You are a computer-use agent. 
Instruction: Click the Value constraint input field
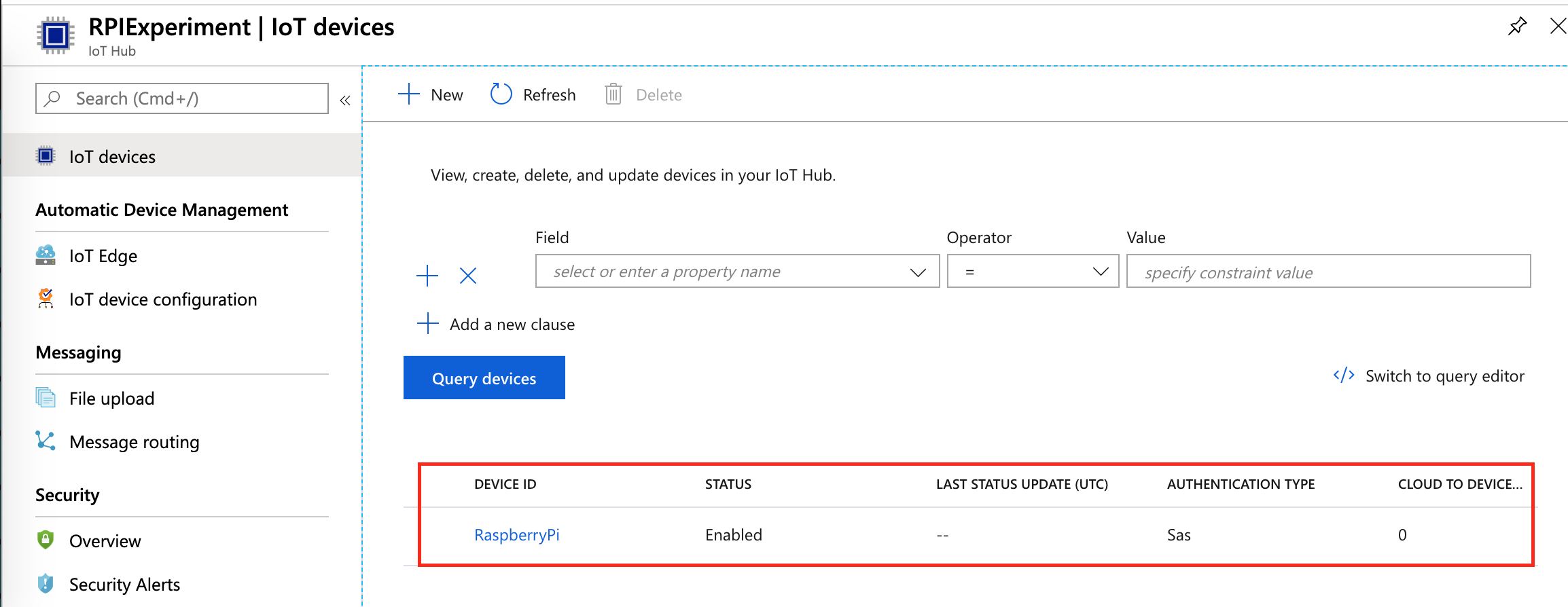(1329, 272)
